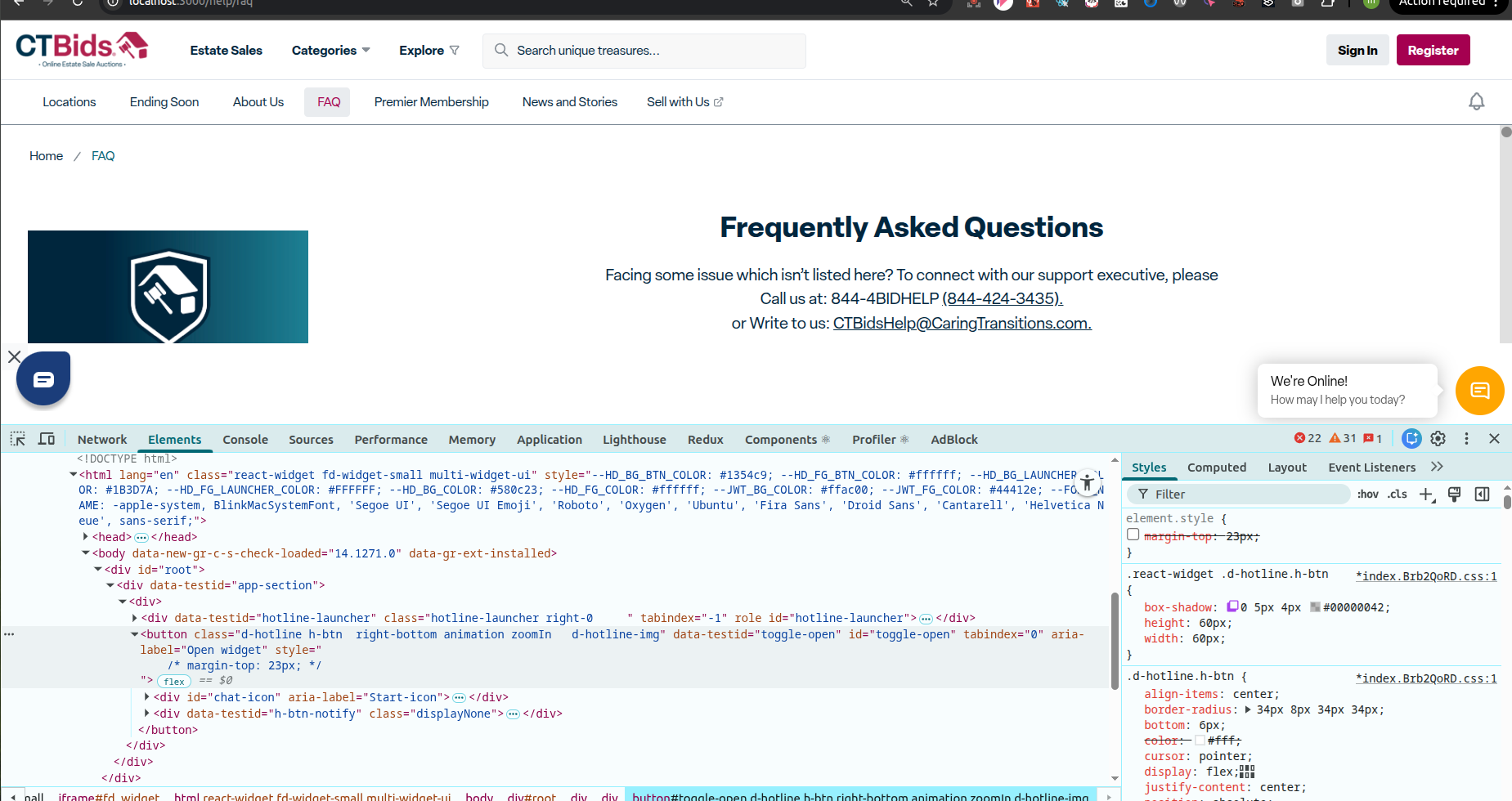1512x801 pixels.
Task: Click the new style rule plus icon
Action: pos(1426,494)
